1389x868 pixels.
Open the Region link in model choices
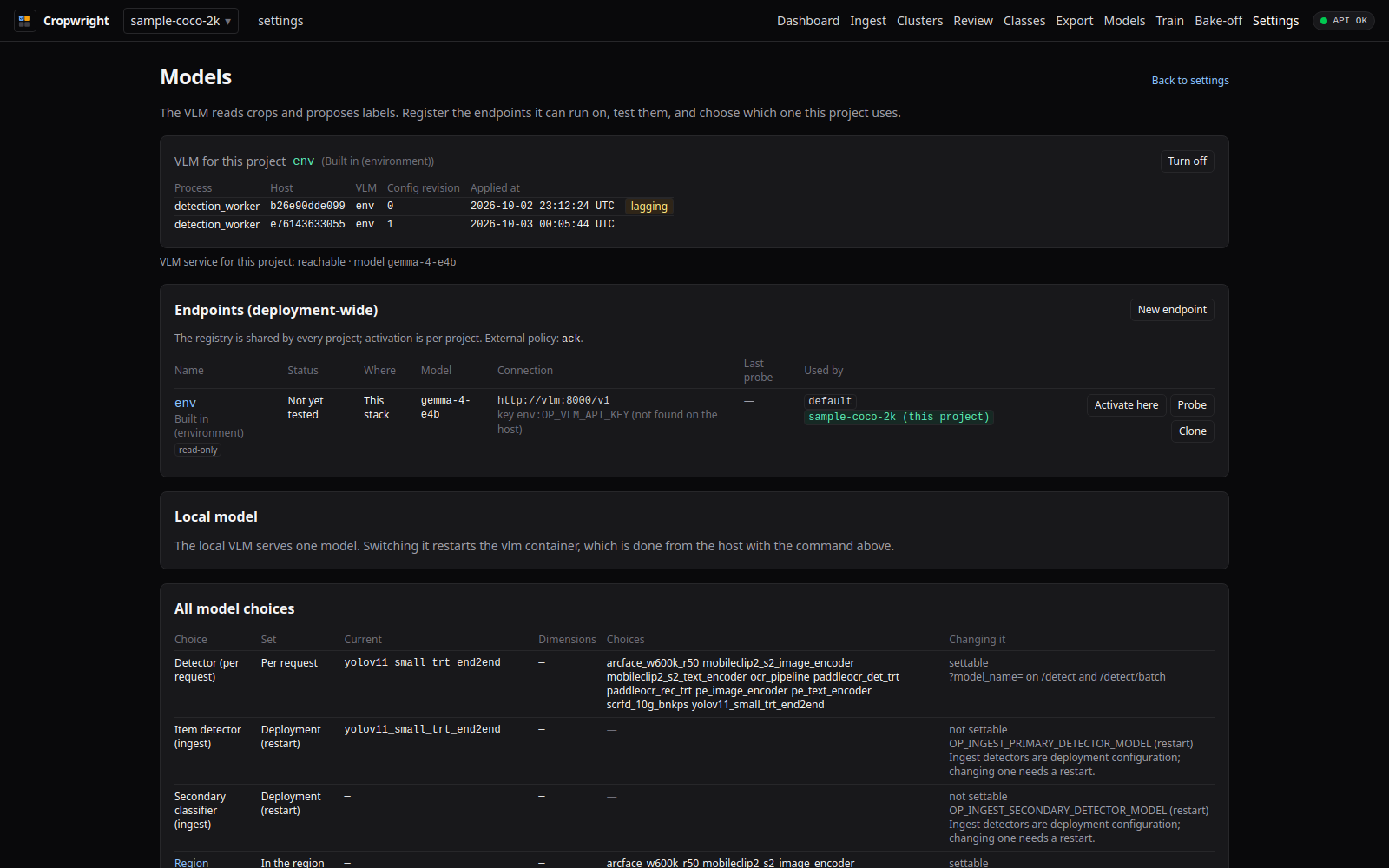[191, 863]
